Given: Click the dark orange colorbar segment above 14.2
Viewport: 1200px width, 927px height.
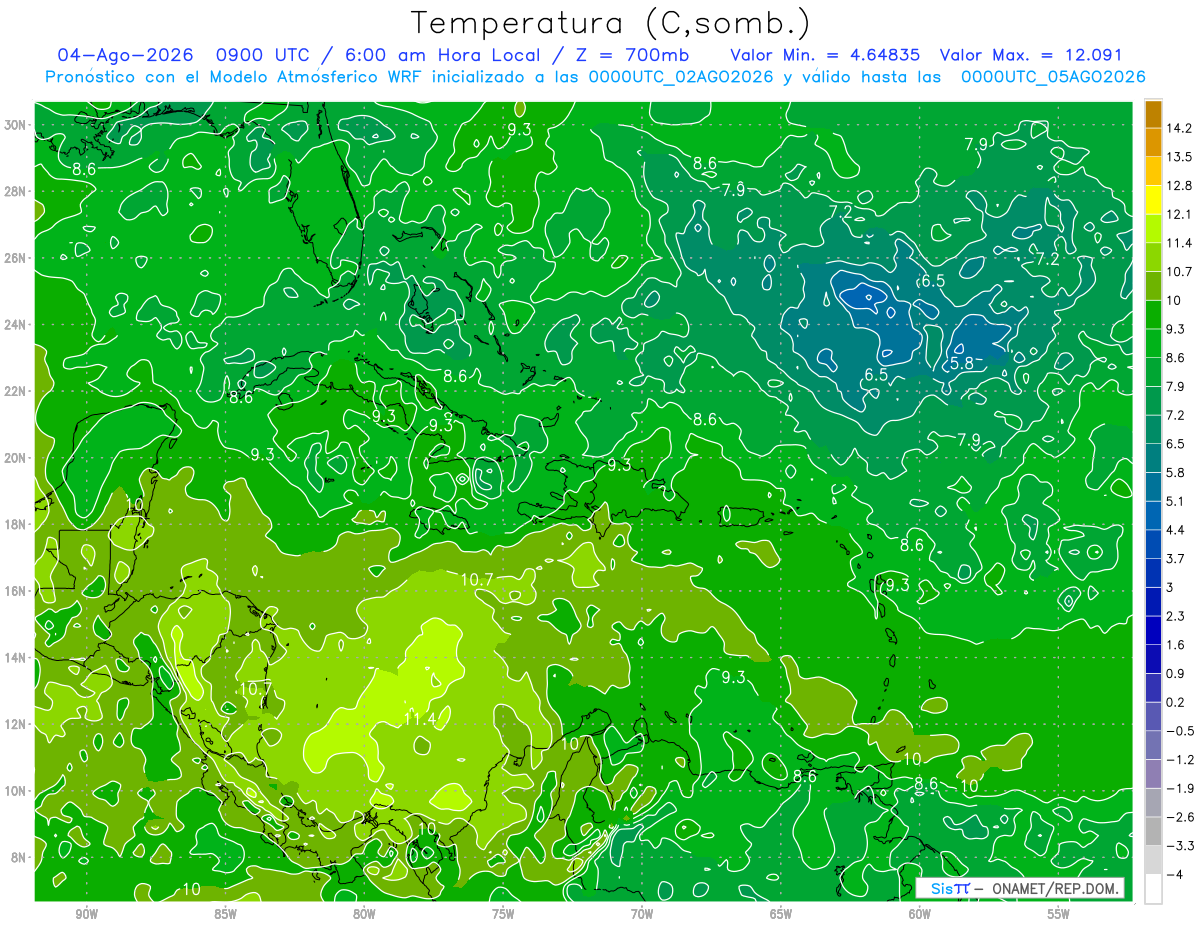Looking at the screenshot, I should click(1153, 113).
